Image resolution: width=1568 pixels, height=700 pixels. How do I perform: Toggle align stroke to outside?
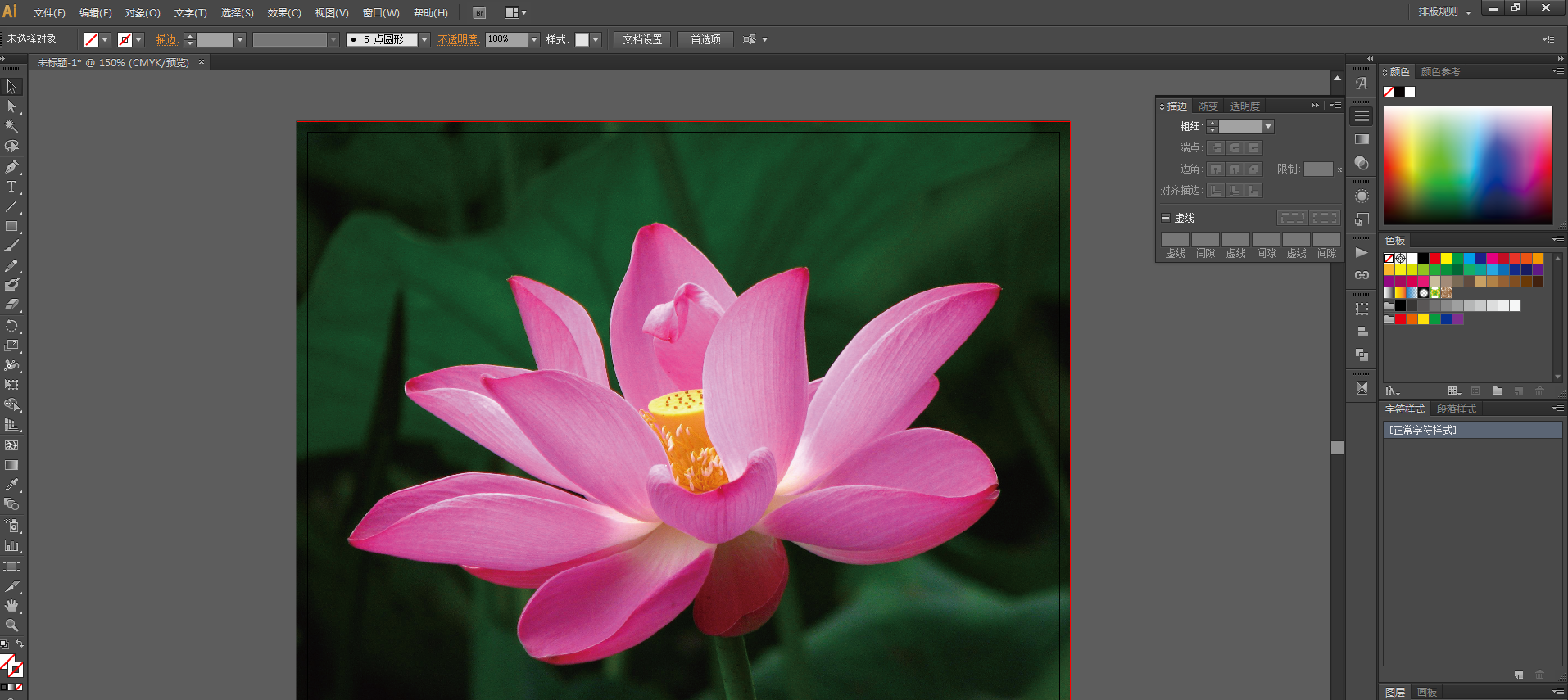point(1253,190)
